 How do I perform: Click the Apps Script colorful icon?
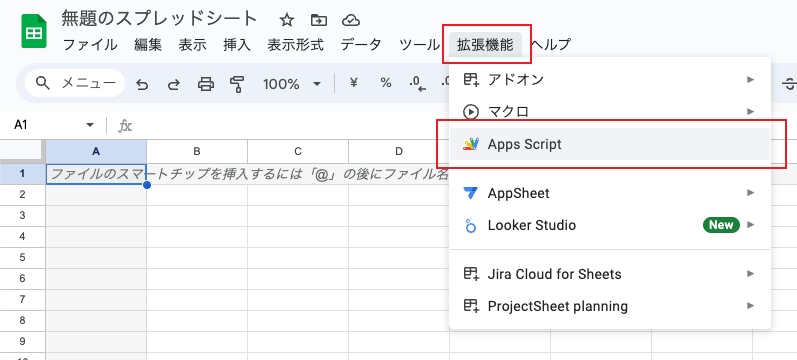[471, 144]
